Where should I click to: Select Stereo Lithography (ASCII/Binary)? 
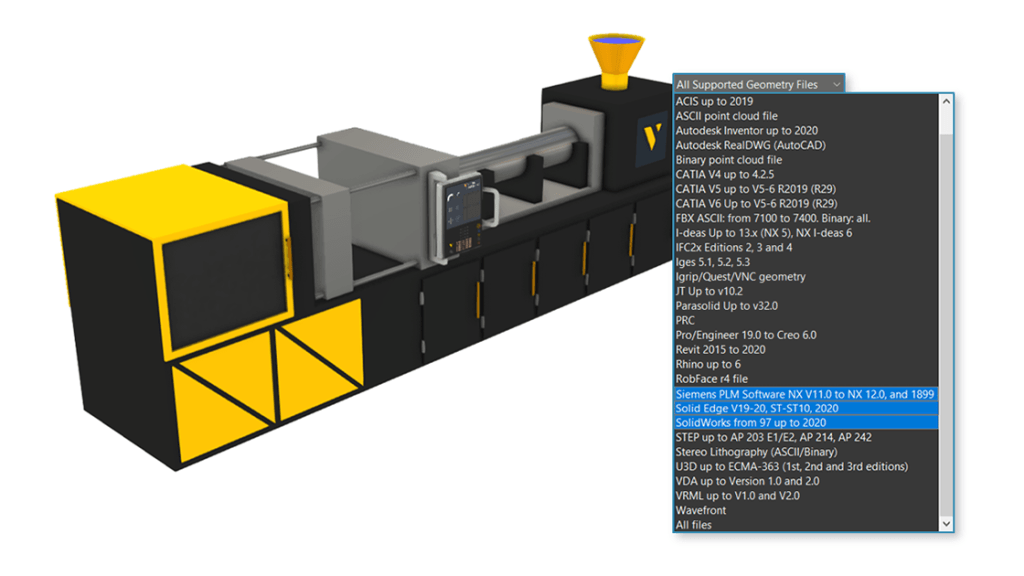pos(807,451)
